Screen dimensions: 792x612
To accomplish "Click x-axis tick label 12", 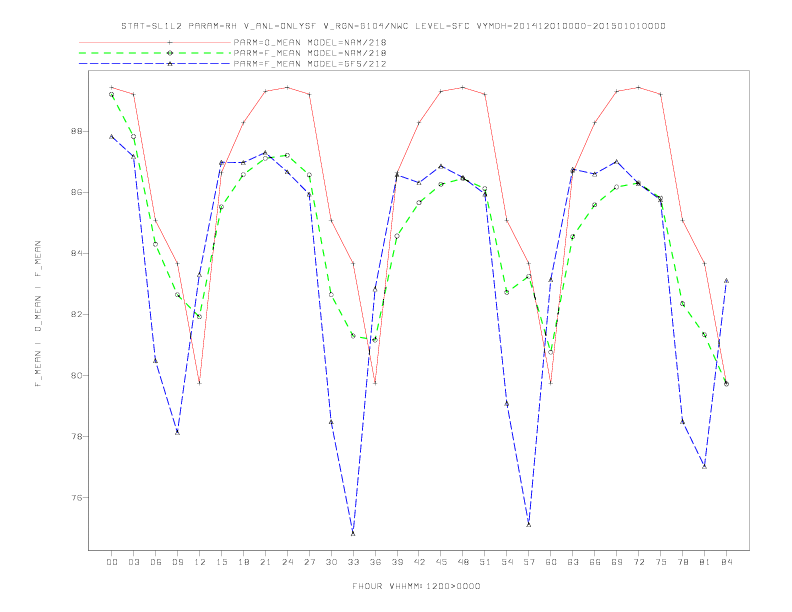I will (200, 562).
